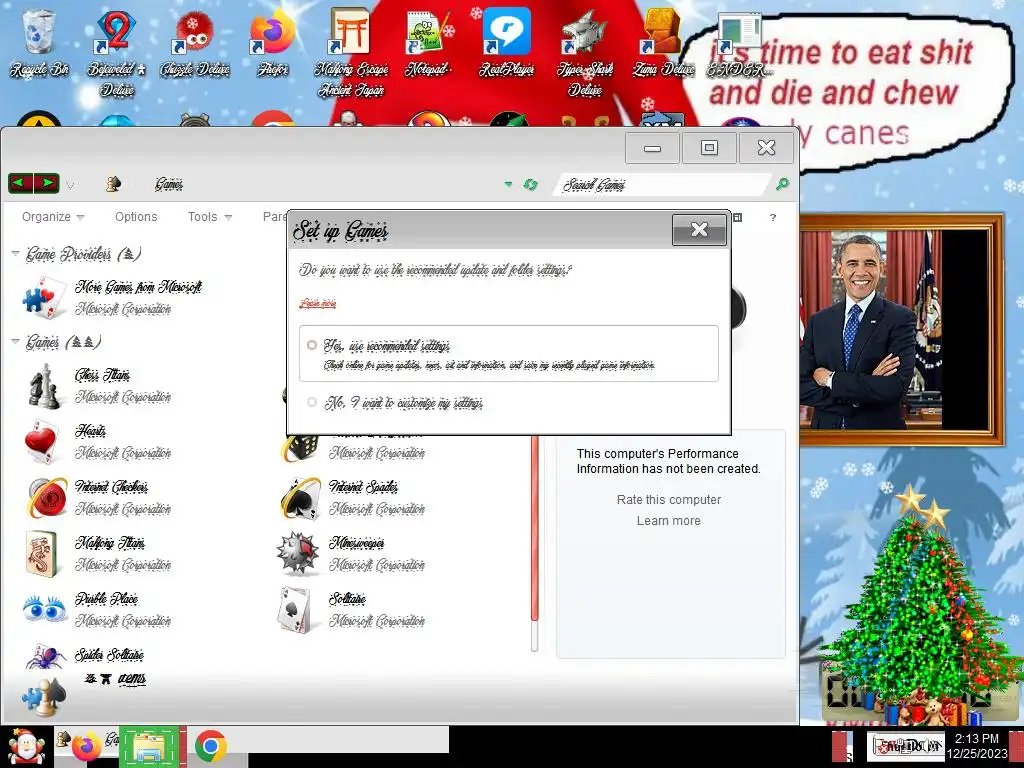Select Purble Place game icon
1024x768 pixels.
pyautogui.click(x=44, y=609)
